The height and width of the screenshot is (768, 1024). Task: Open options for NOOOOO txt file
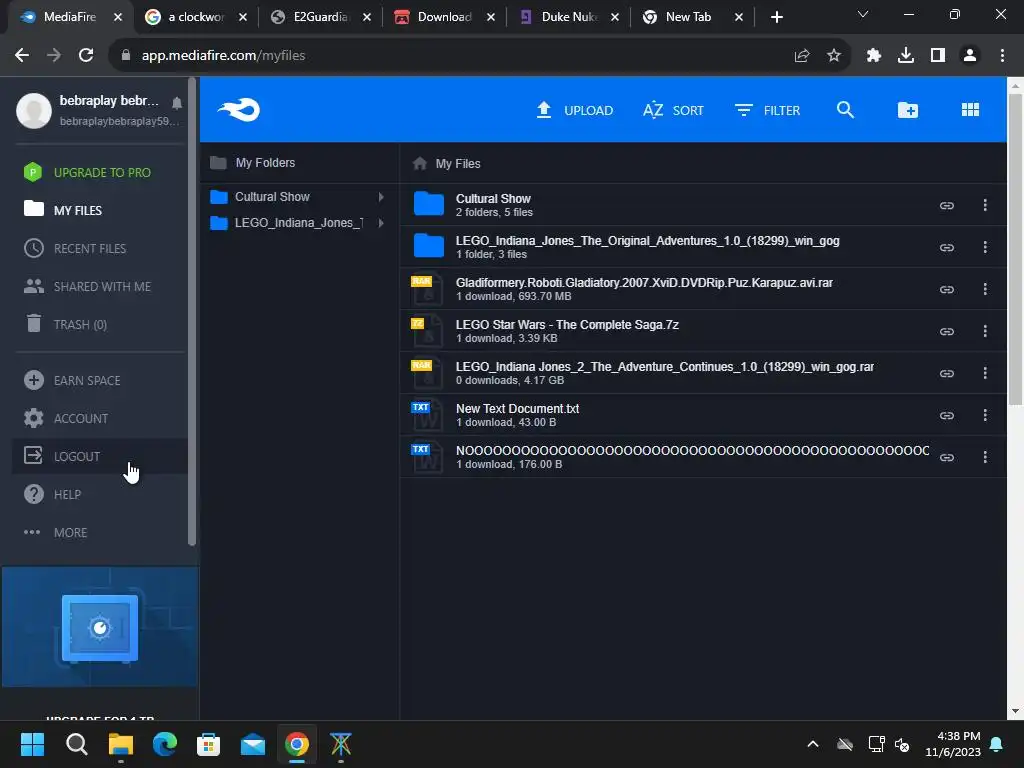985,457
